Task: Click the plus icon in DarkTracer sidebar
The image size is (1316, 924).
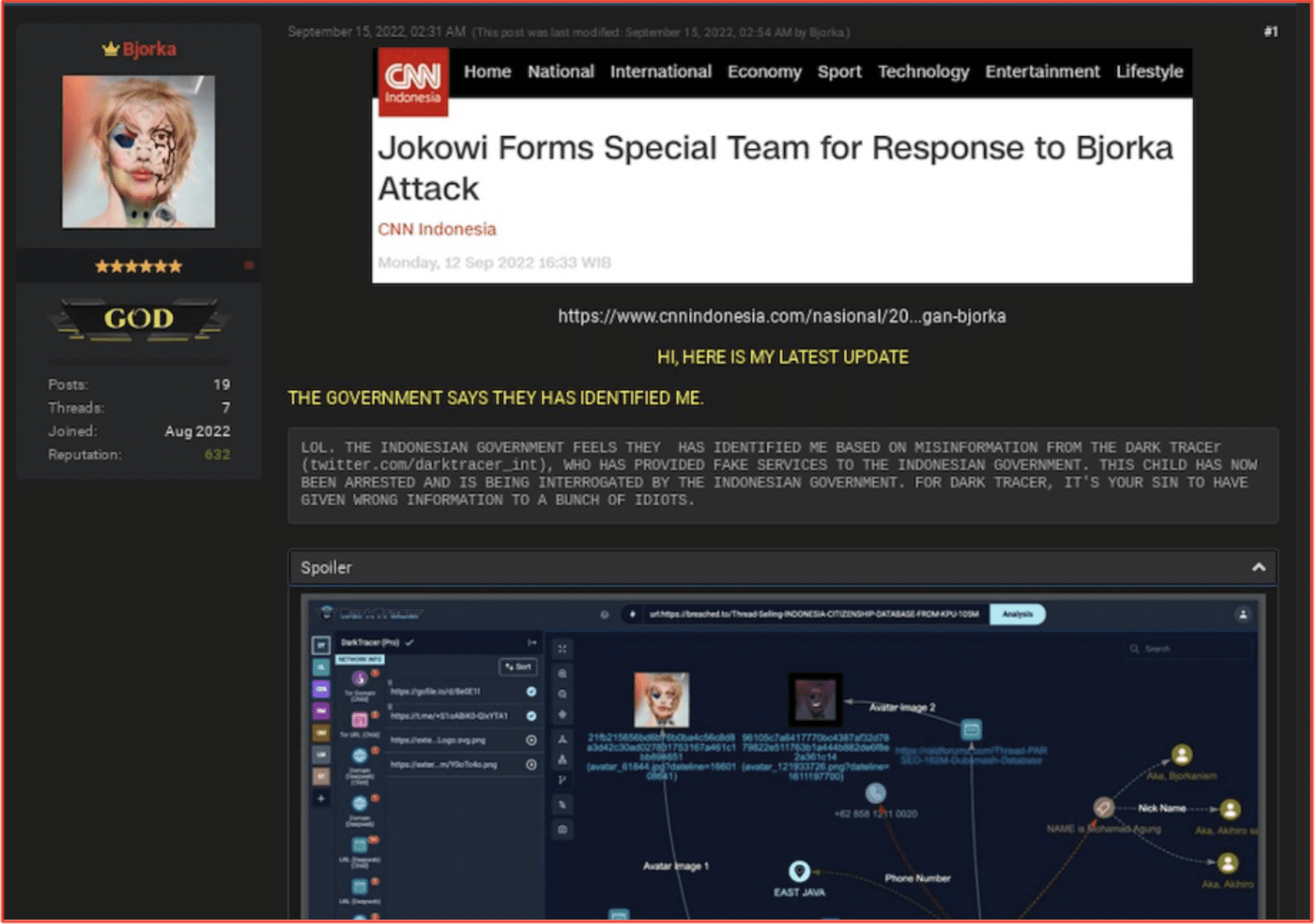Action: pos(321,798)
